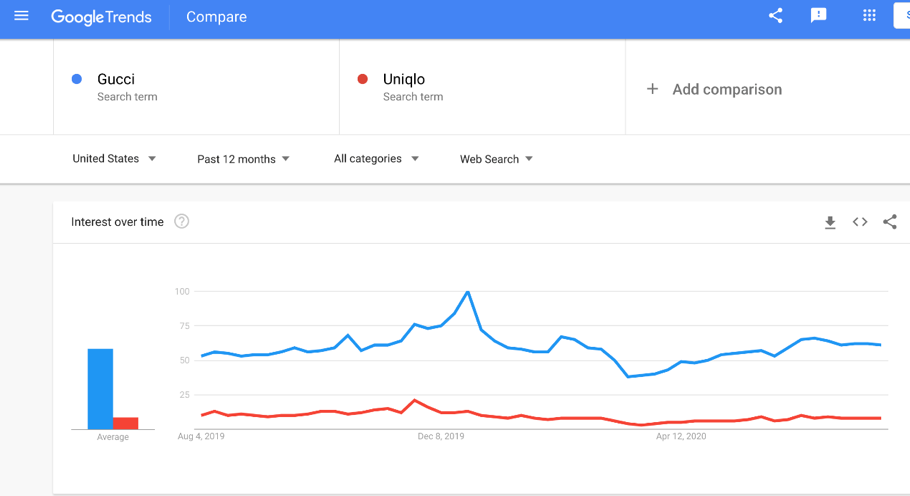Image resolution: width=910 pixels, height=496 pixels.
Task: Change the Web Search type dropdown
Action: click(x=496, y=159)
